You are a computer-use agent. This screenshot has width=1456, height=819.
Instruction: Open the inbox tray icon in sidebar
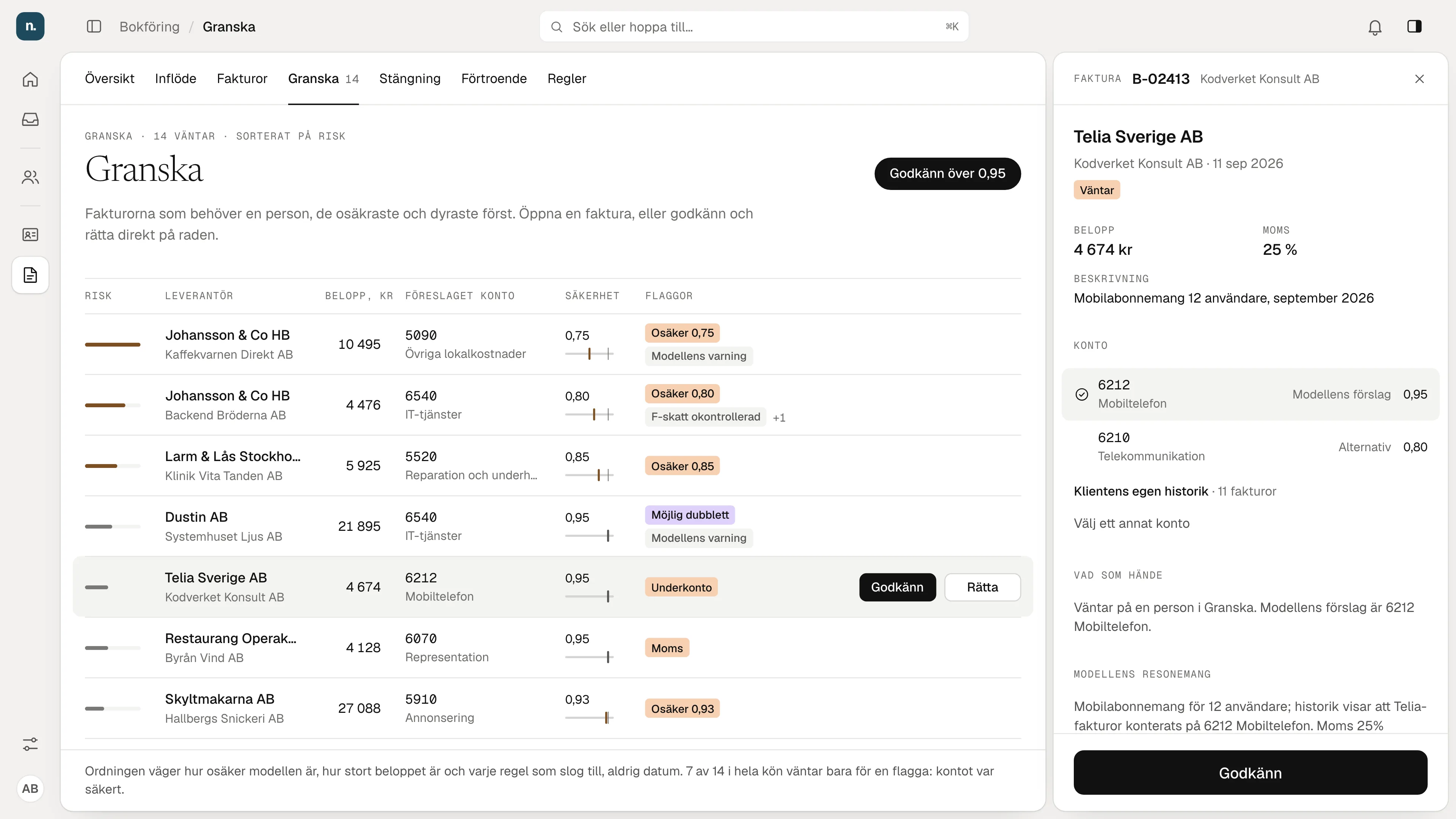point(30,119)
